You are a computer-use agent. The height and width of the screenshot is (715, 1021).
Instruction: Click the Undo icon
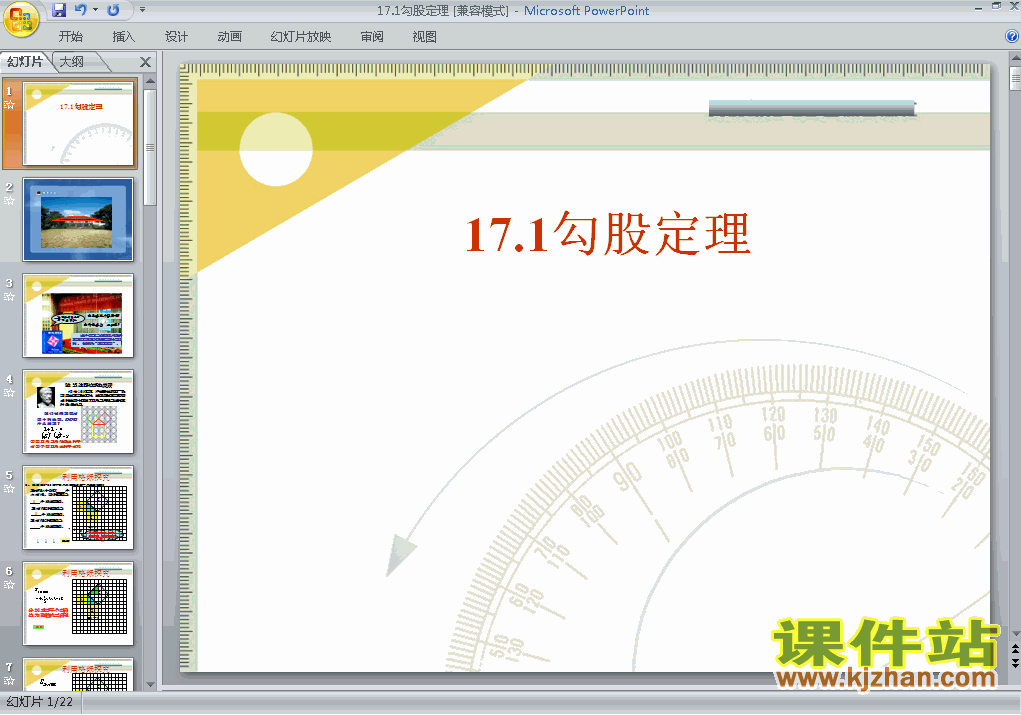81,10
